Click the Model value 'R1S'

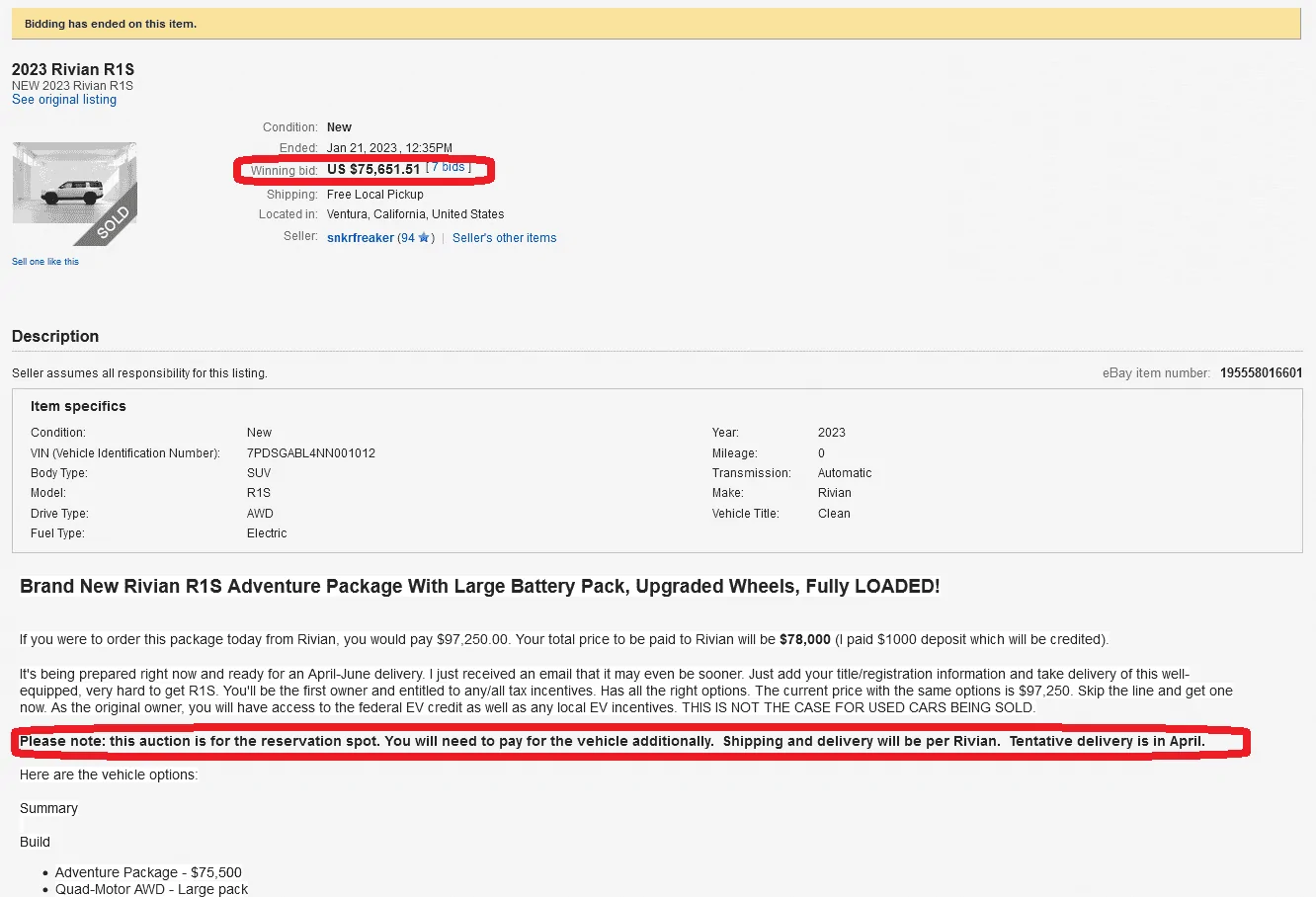click(x=259, y=493)
